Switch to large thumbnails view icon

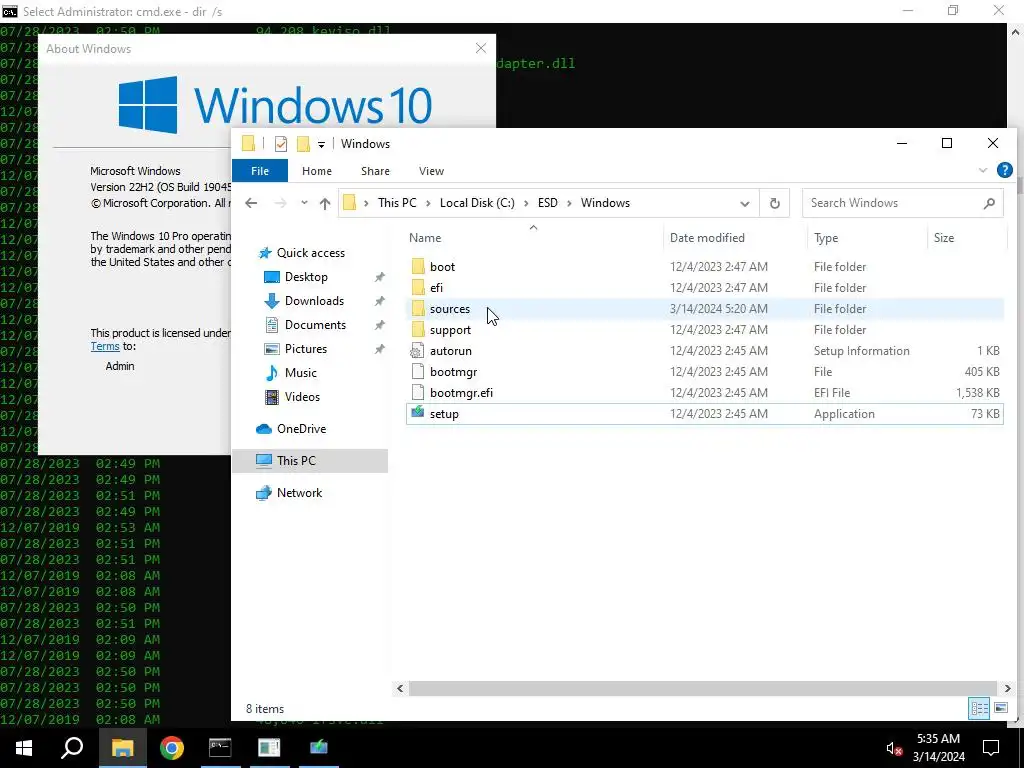click(1000, 708)
